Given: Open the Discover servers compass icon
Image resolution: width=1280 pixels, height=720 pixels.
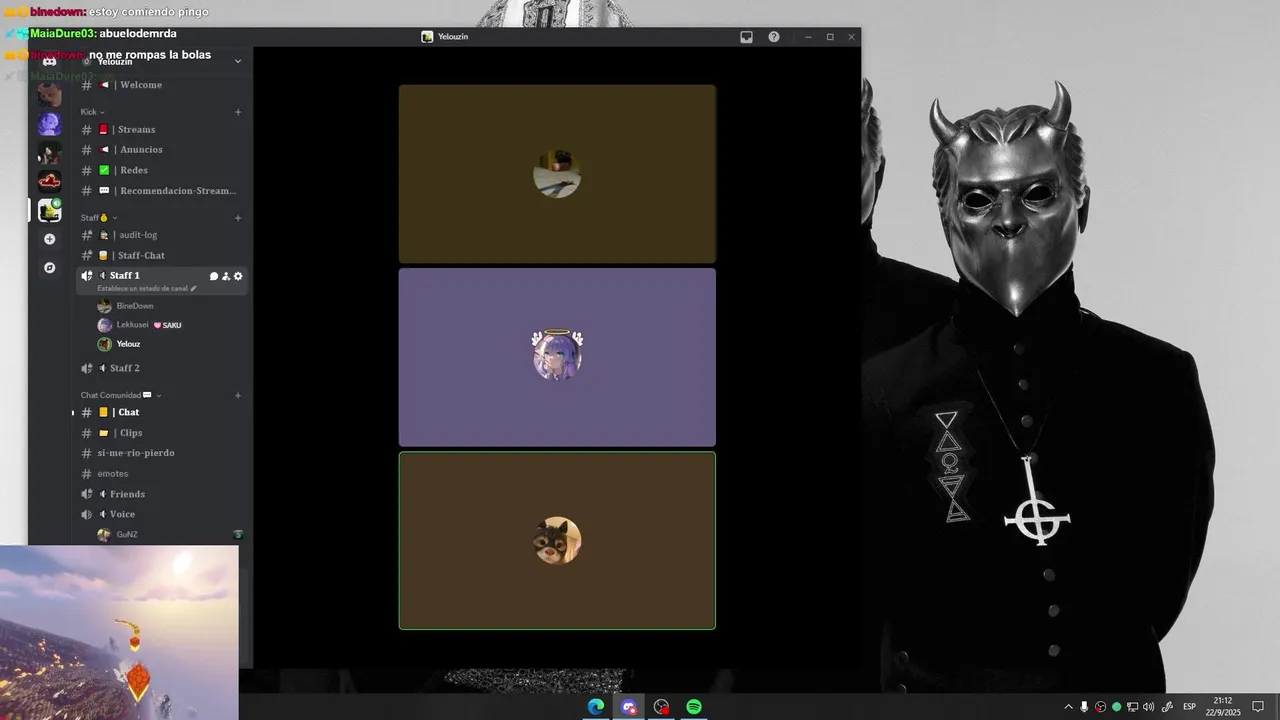Looking at the screenshot, I should coord(49,268).
